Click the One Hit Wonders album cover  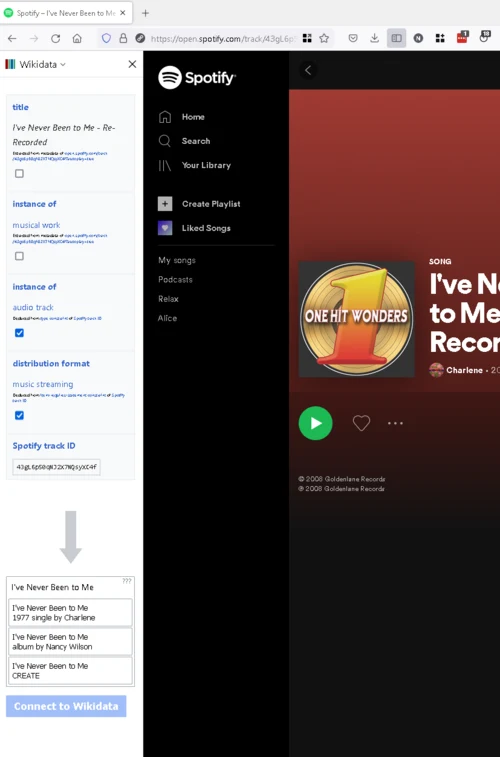point(357,319)
